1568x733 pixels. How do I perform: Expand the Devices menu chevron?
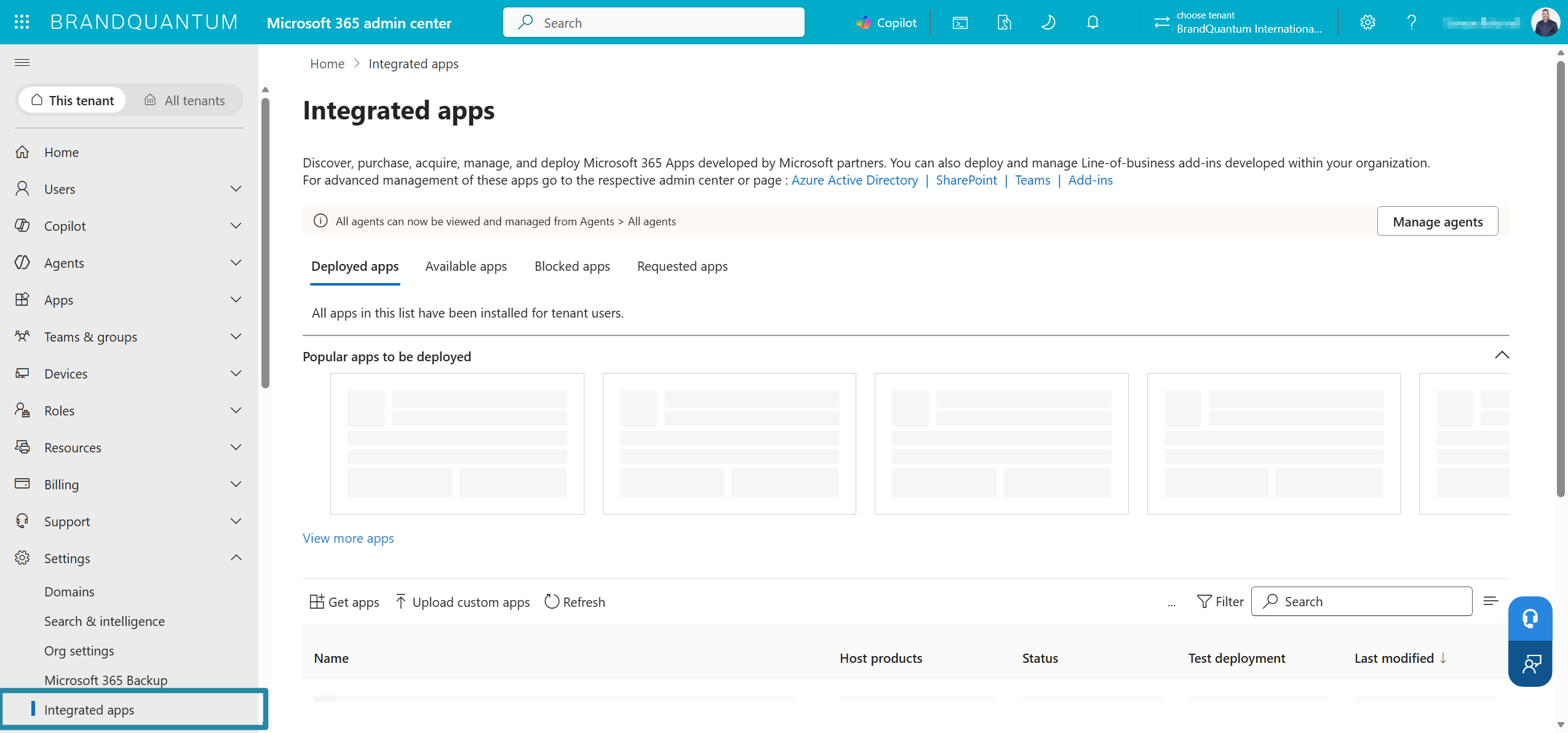[236, 374]
